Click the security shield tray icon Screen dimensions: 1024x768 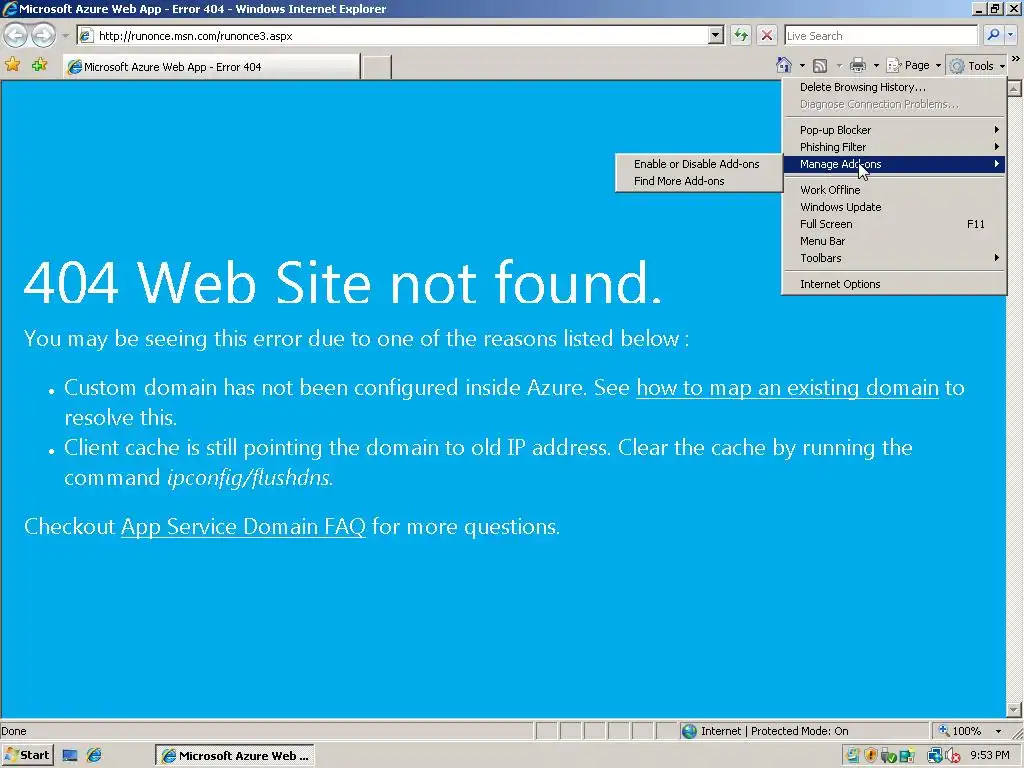tap(870, 756)
